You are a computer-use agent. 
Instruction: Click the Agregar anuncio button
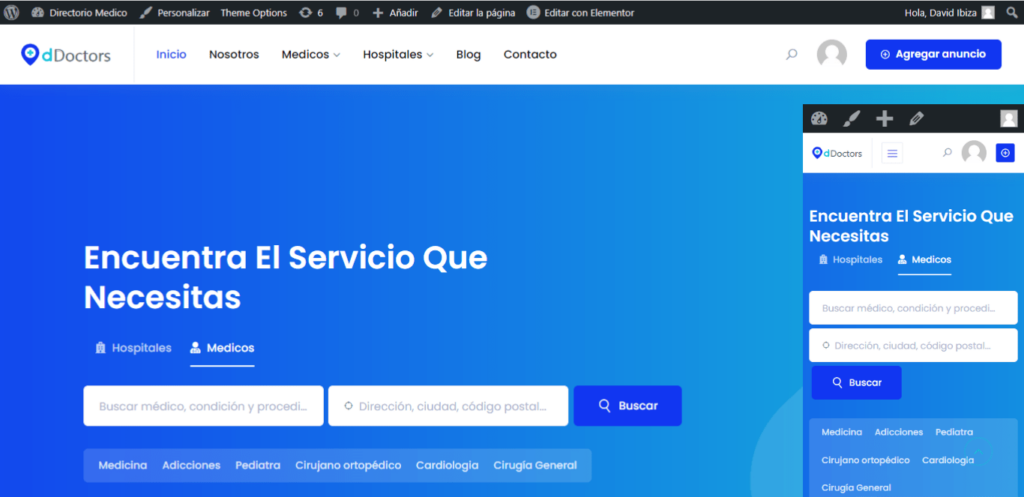coord(933,54)
